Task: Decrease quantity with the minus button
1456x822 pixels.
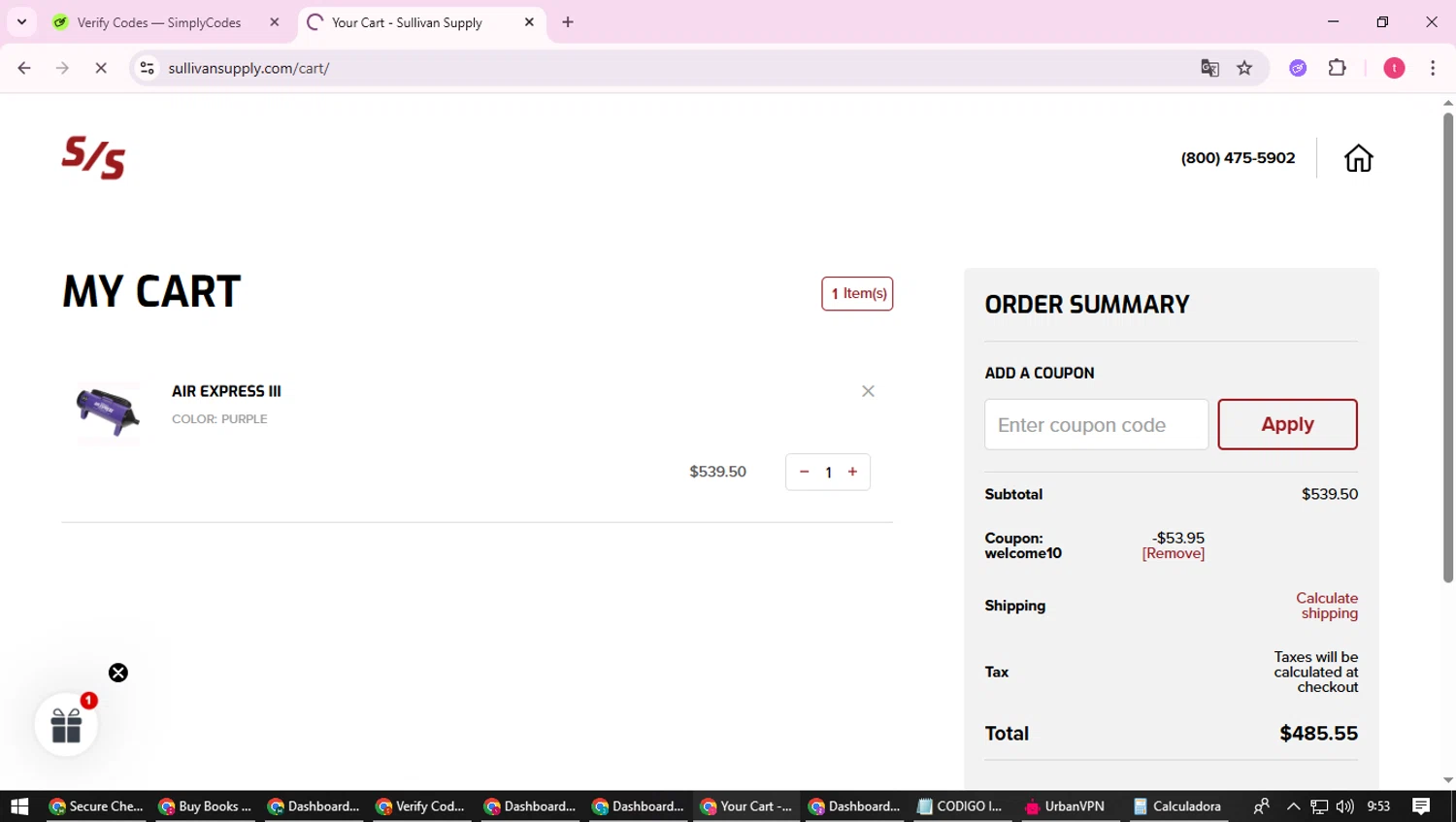Action: click(x=804, y=472)
